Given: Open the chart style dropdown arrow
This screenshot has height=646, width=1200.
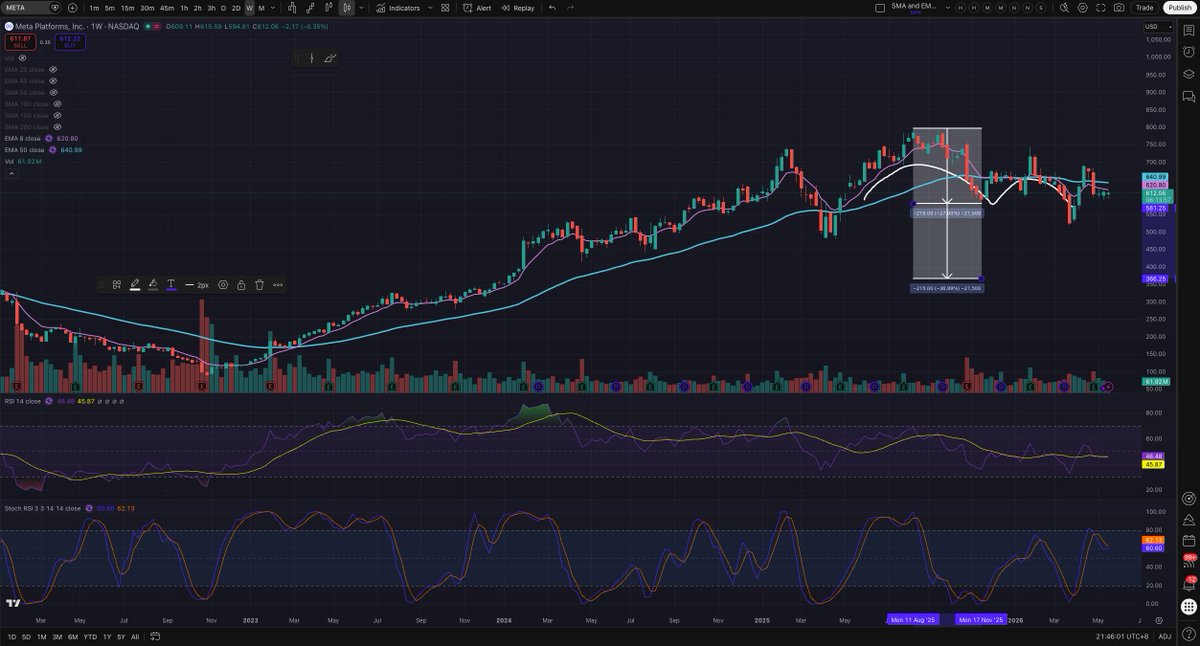Looking at the screenshot, I should click(361, 7).
